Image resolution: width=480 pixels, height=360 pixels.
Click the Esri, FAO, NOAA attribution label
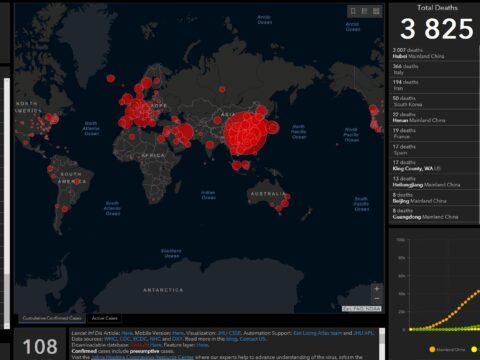(362, 309)
